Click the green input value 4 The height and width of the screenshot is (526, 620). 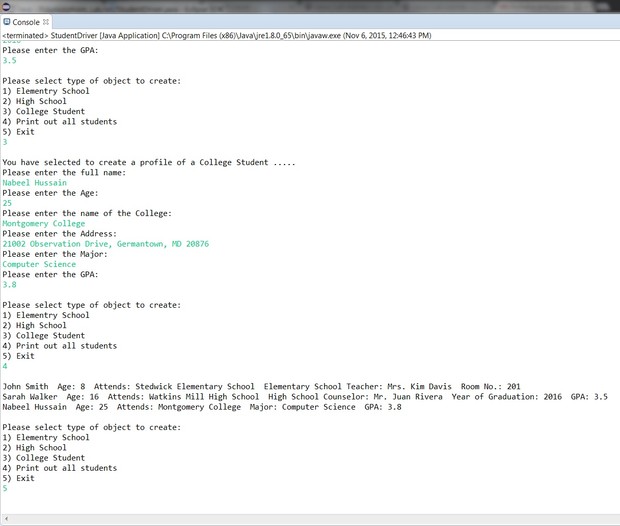click(5, 366)
